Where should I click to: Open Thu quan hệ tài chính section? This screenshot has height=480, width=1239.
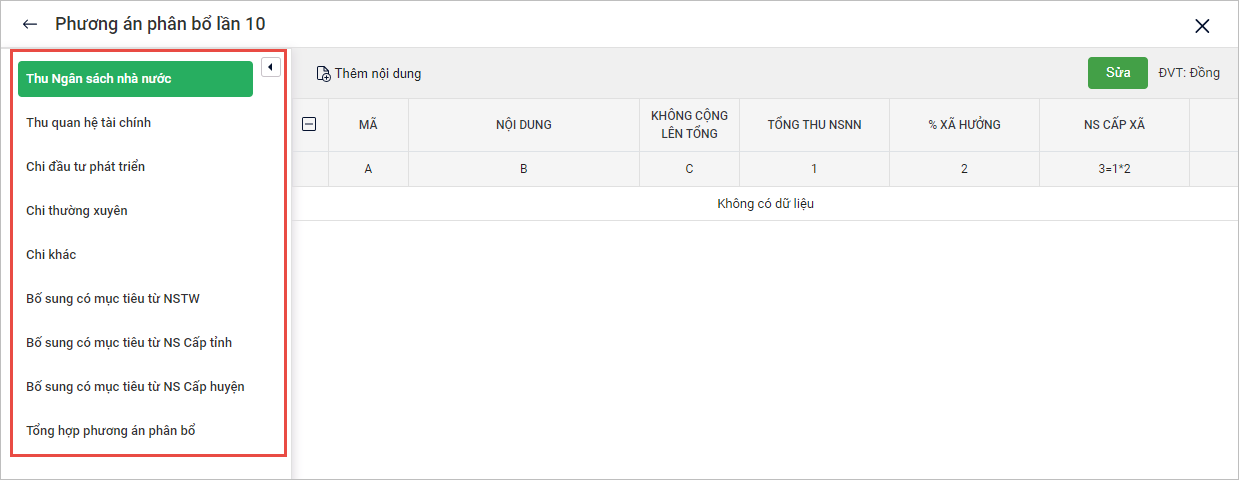point(89,123)
